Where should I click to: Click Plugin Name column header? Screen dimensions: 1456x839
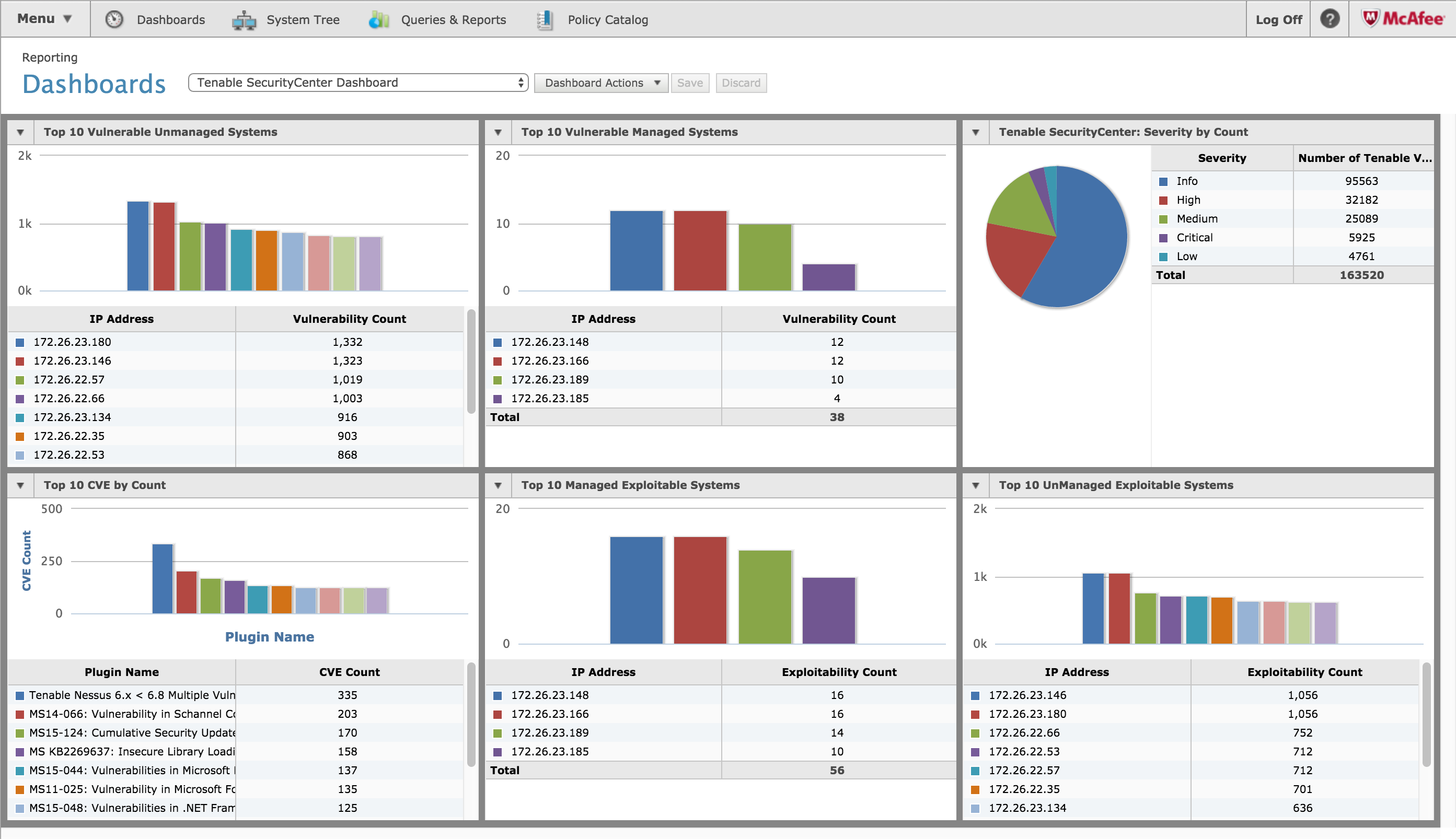coord(122,672)
